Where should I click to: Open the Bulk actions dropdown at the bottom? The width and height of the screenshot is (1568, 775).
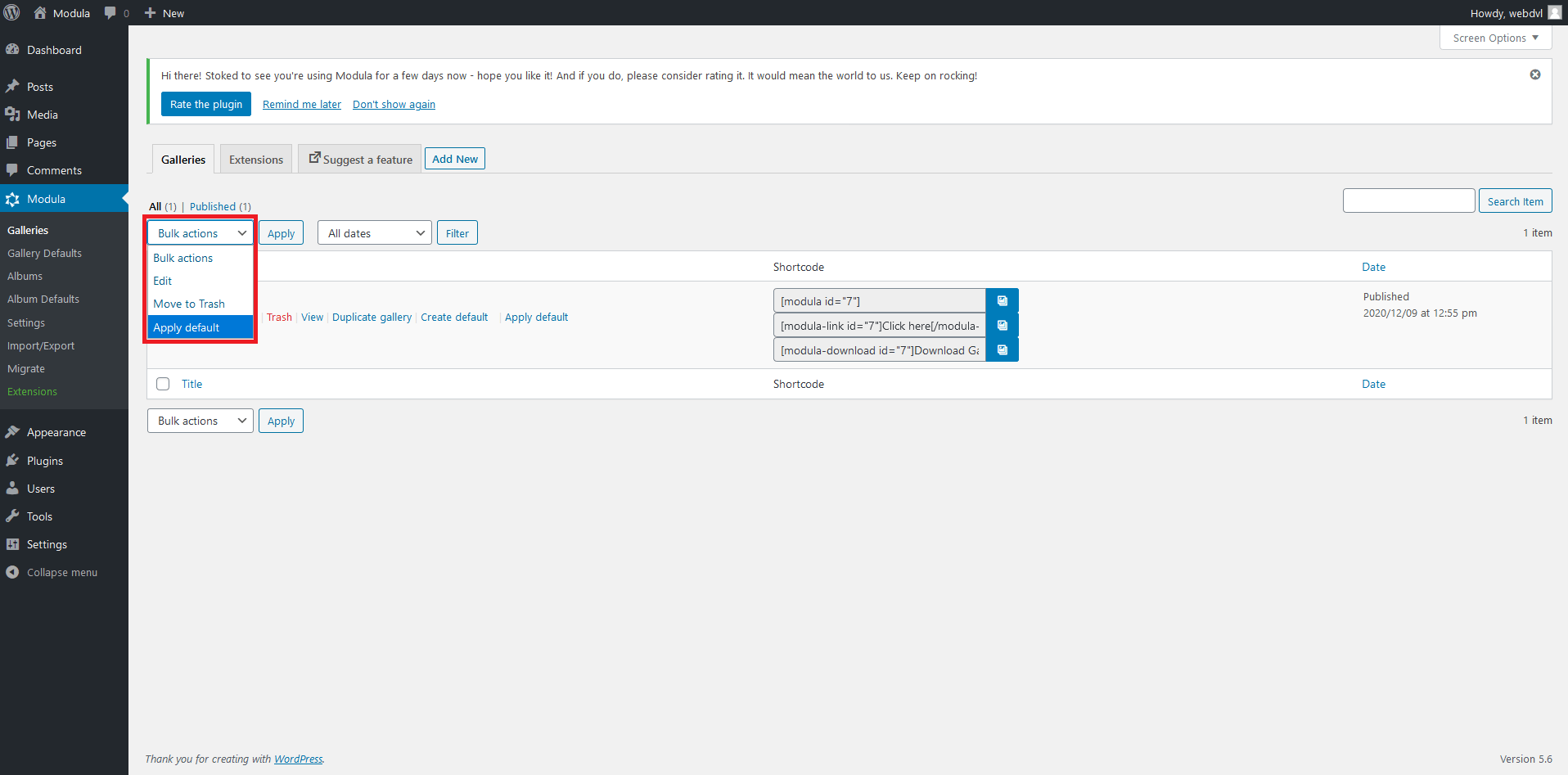[200, 420]
